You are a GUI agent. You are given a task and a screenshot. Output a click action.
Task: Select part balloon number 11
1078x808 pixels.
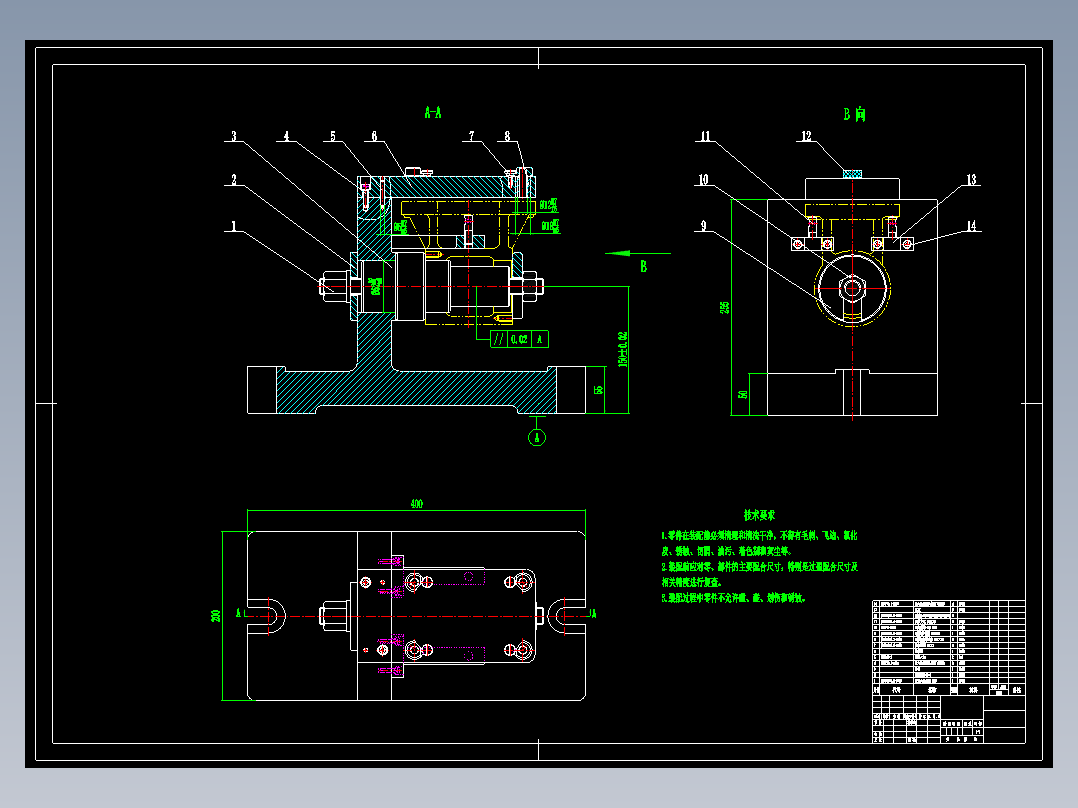click(705, 136)
